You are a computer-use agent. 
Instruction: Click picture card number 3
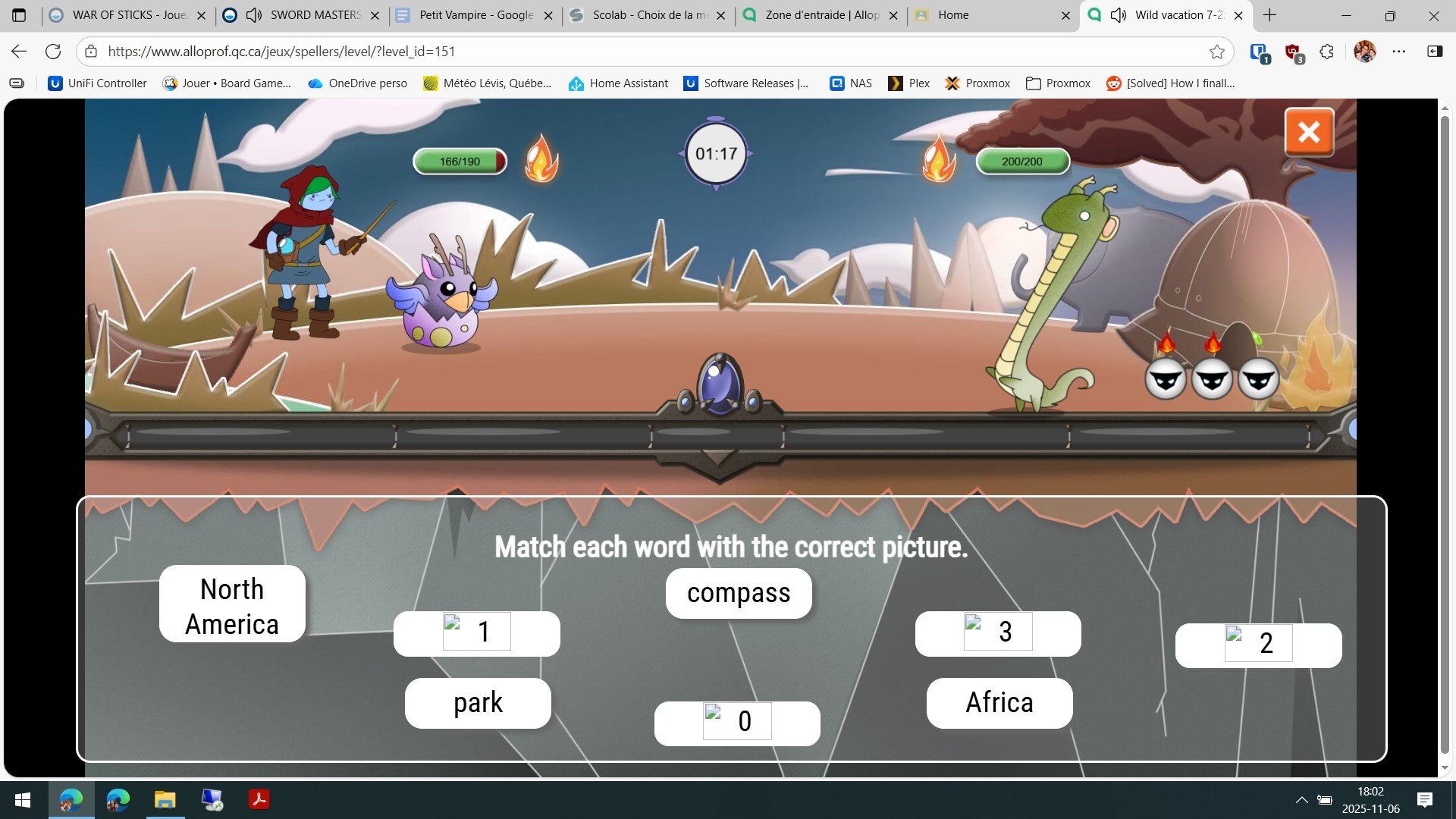click(998, 632)
